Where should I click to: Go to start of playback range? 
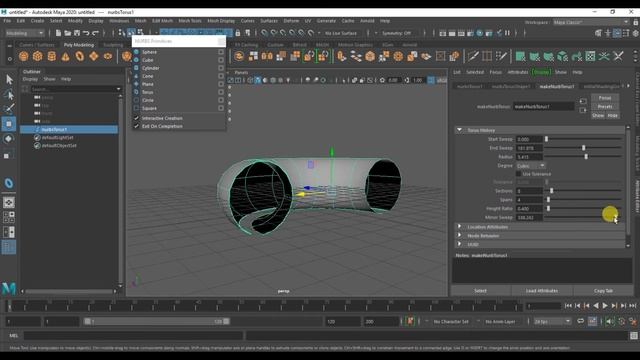click(568, 305)
